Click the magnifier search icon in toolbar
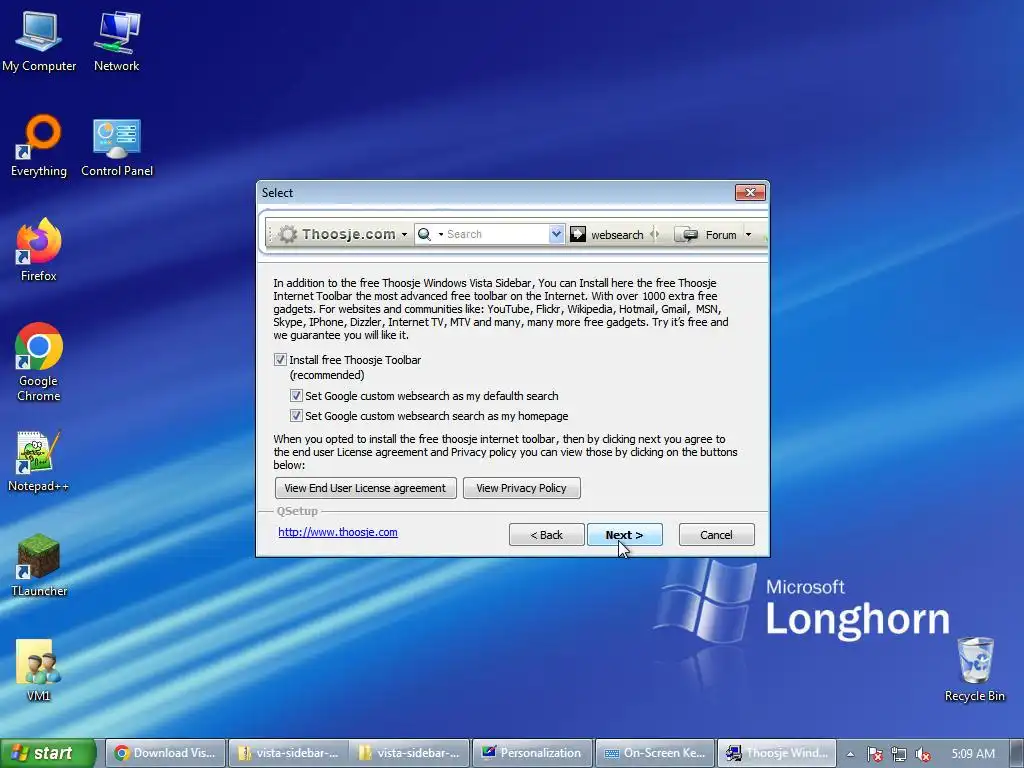 point(424,234)
